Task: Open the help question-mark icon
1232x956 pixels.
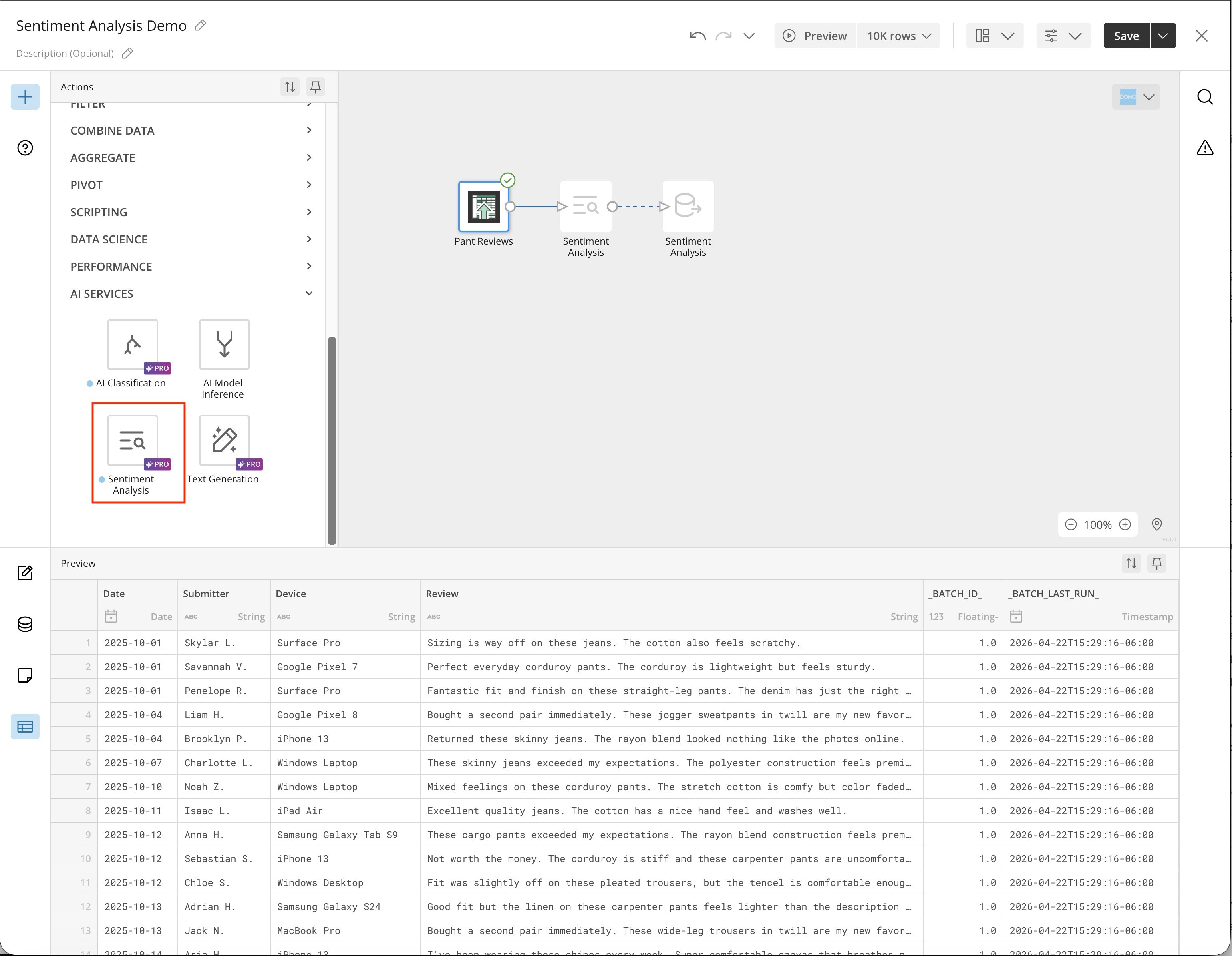Action: coord(26,148)
